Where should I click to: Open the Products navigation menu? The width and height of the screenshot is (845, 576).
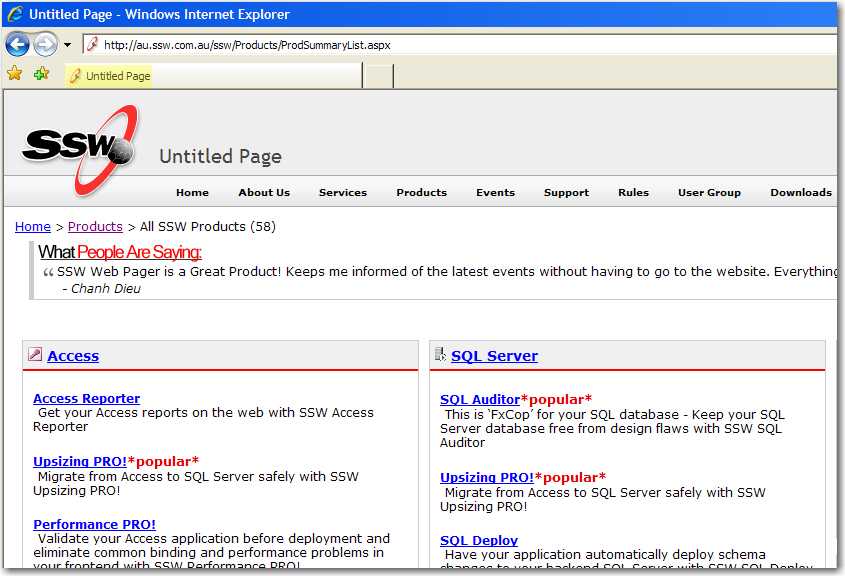[421, 192]
